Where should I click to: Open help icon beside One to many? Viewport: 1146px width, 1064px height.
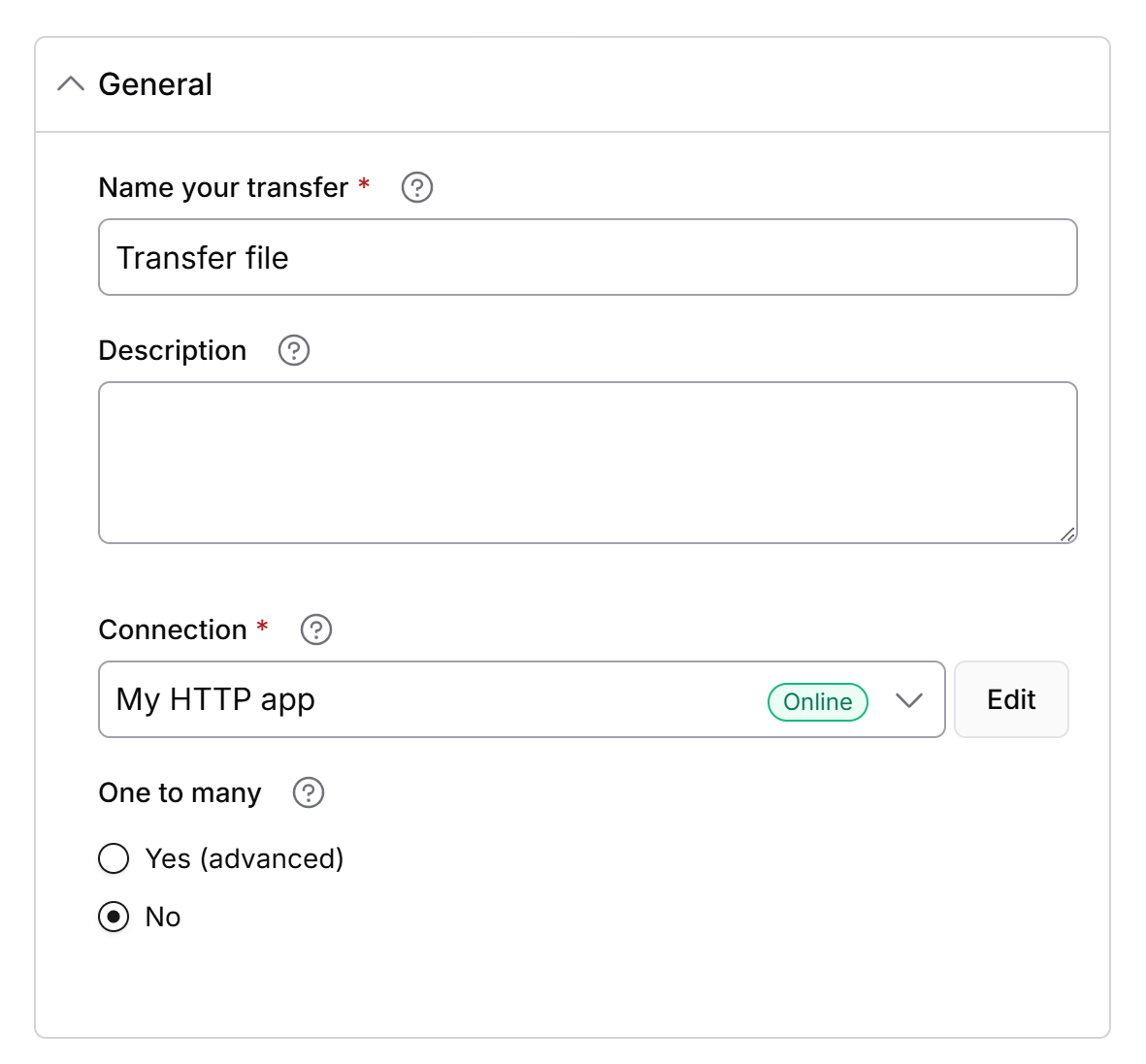pyautogui.click(x=309, y=792)
